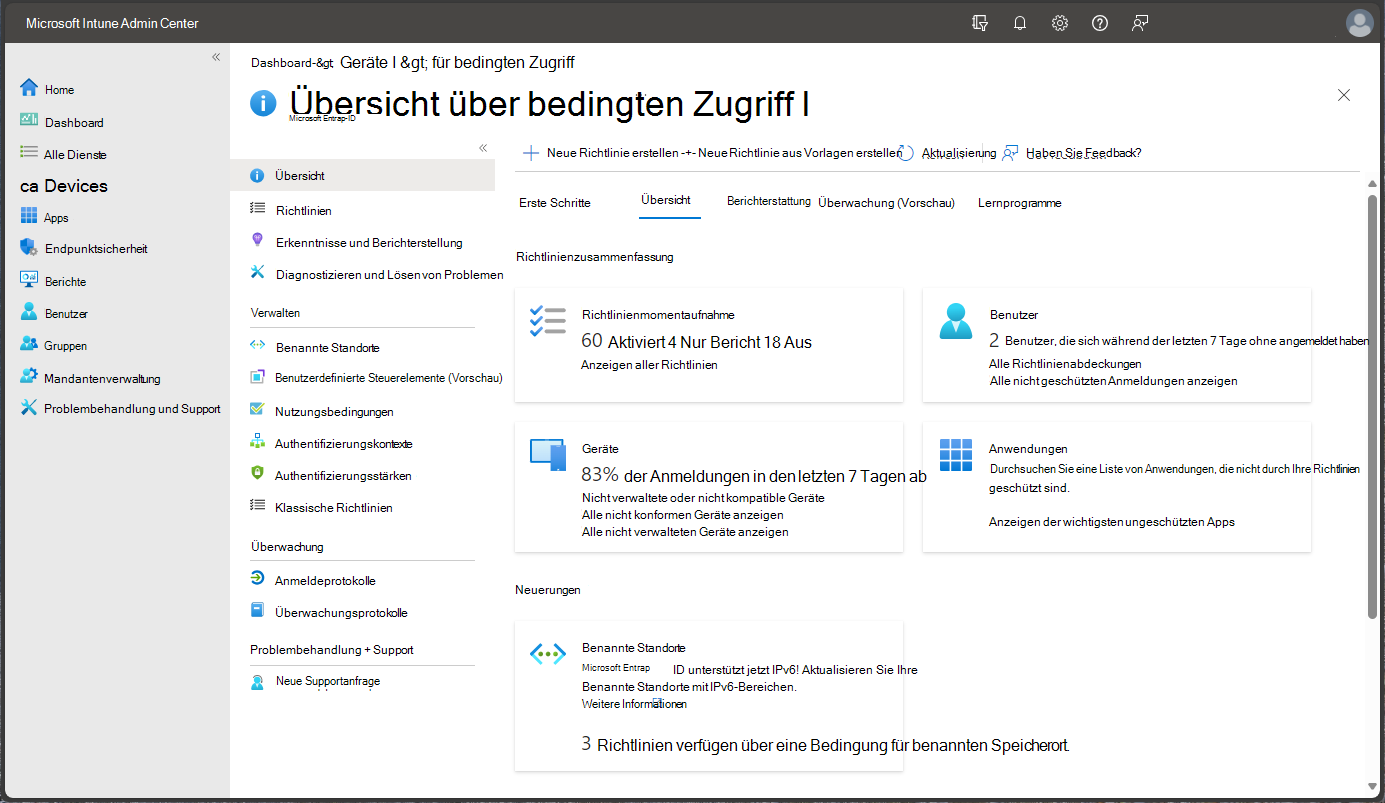Viewport: 1385px width, 803px height.
Task: Close the Übersicht blade with X
Action: 1344,95
